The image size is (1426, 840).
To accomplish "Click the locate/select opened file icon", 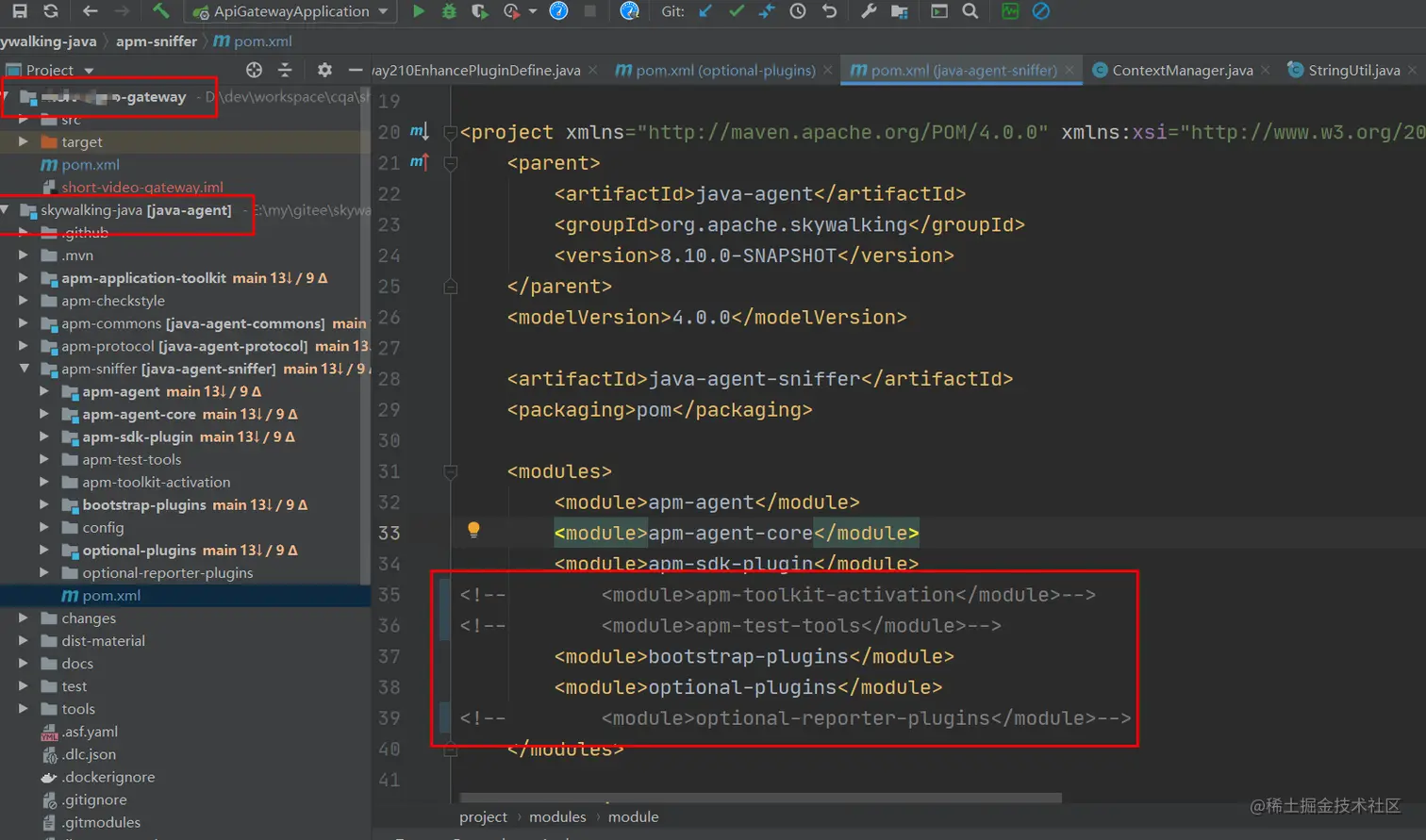I will tap(254, 70).
